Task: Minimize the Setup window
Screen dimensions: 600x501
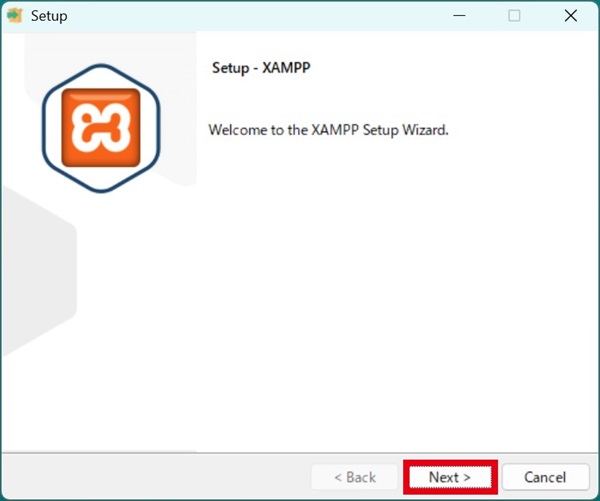Action: 459,16
